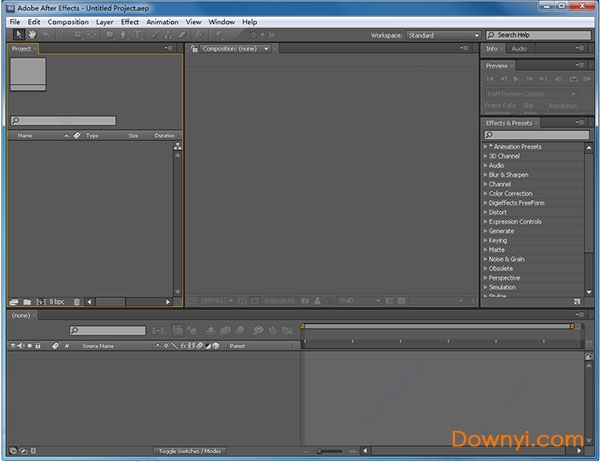Sort Project panel by Type column
Viewport: 600px width, 463px height.
92,135
